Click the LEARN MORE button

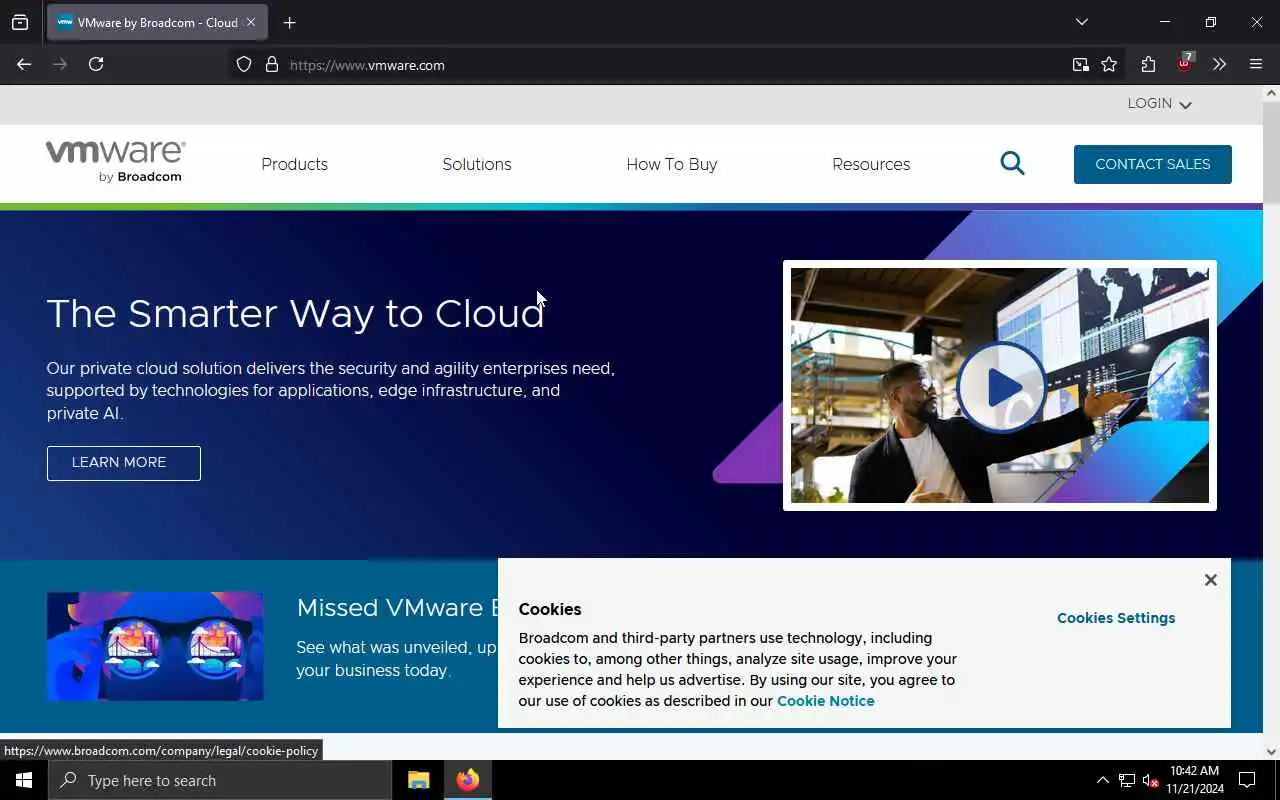point(124,463)
